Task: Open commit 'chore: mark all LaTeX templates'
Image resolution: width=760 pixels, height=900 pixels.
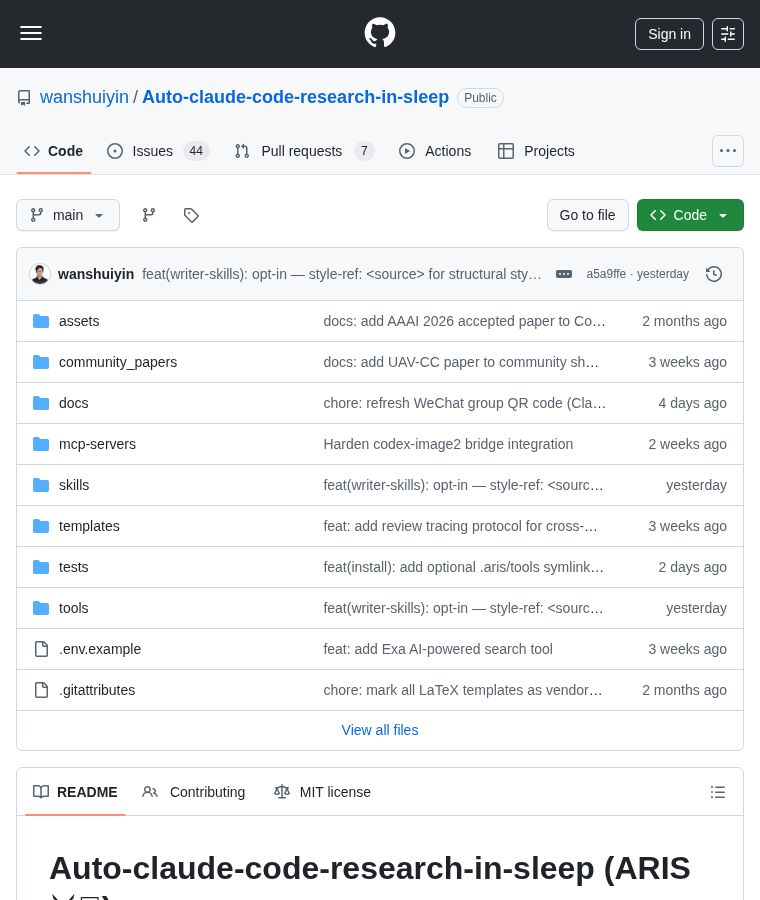Action: [463, 690]
